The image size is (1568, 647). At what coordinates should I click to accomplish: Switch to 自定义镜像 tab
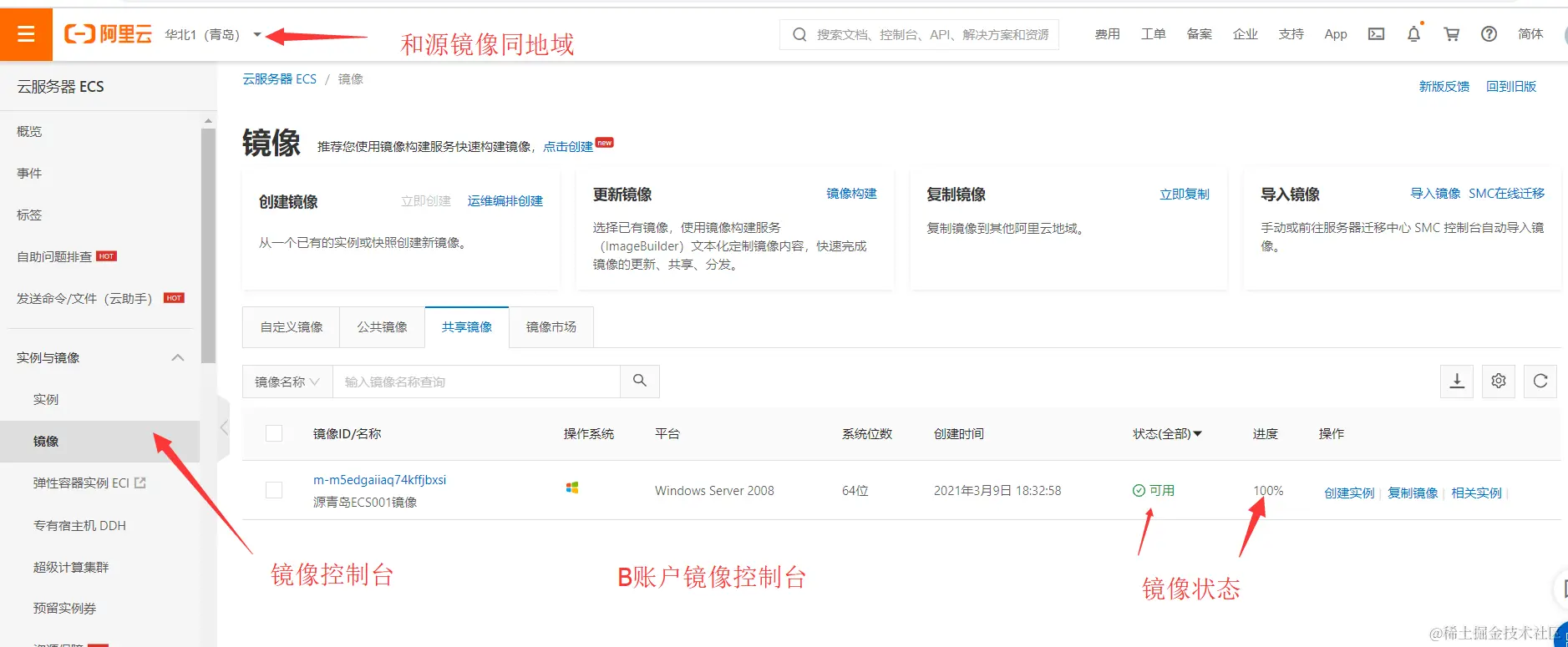(292, 327)
